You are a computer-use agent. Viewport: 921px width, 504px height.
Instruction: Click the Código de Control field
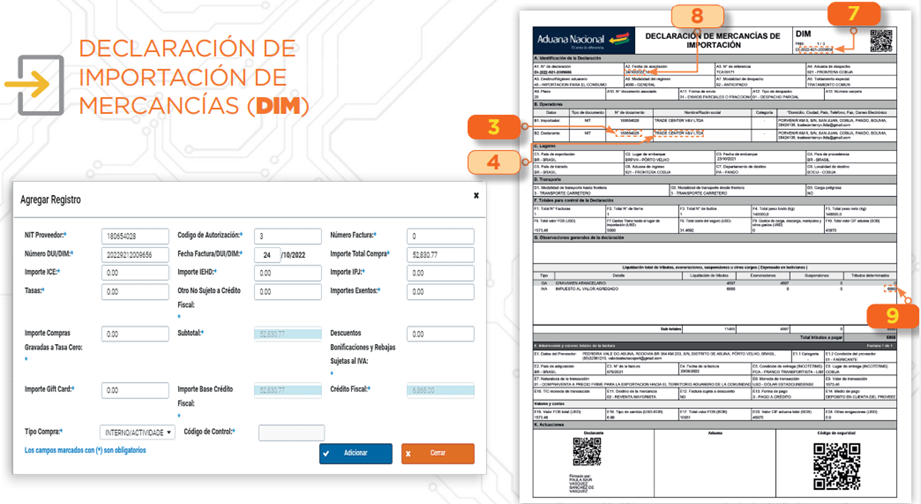(290, 433)
